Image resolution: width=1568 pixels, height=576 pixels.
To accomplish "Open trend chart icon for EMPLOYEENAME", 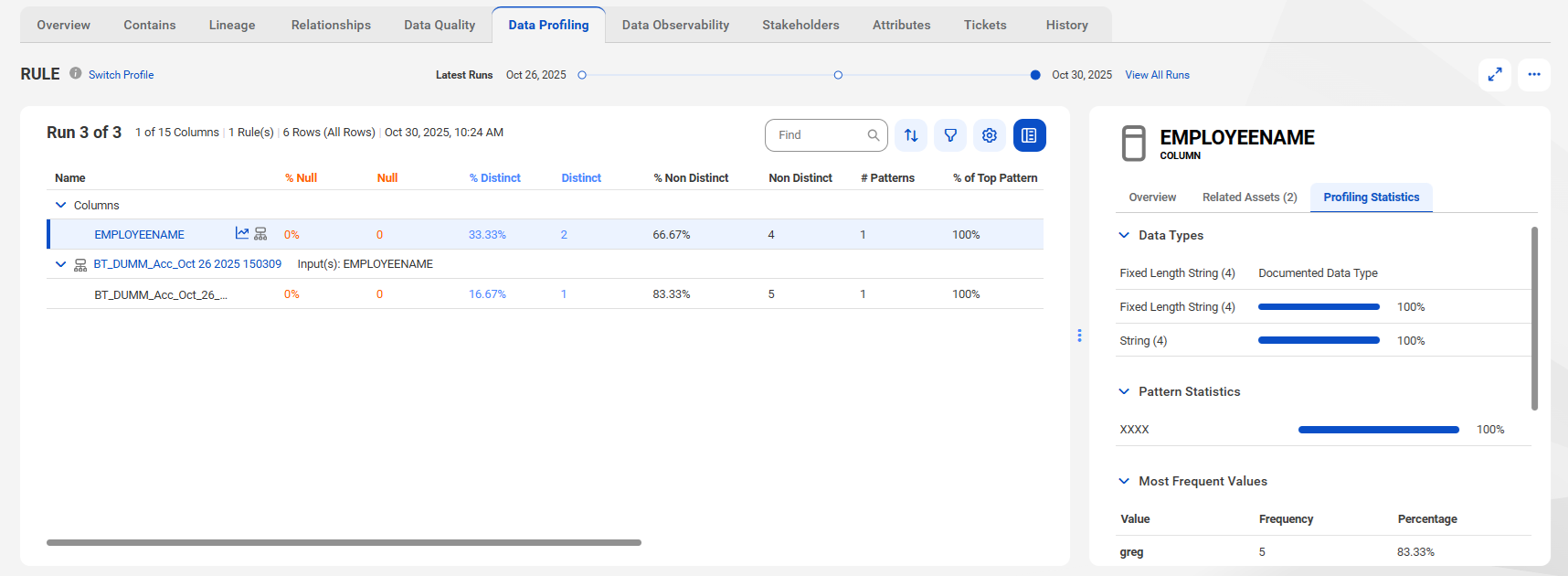I will pyautogui.click(x=242, y=233).
